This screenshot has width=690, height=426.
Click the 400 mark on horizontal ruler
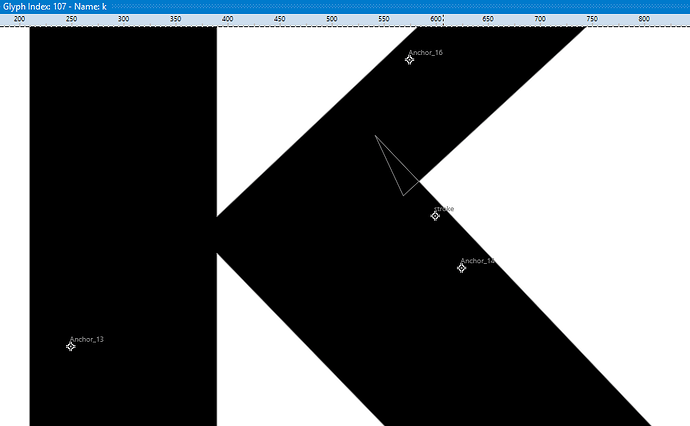tap(228, 19)
